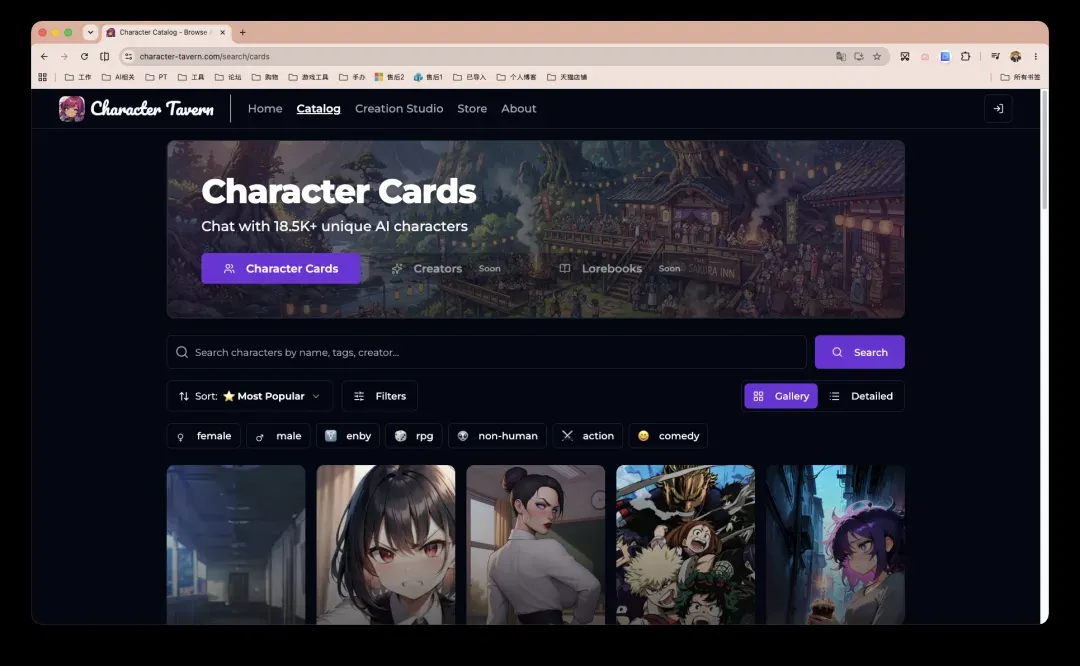Filter by the action tag

(x=588, y=436)
